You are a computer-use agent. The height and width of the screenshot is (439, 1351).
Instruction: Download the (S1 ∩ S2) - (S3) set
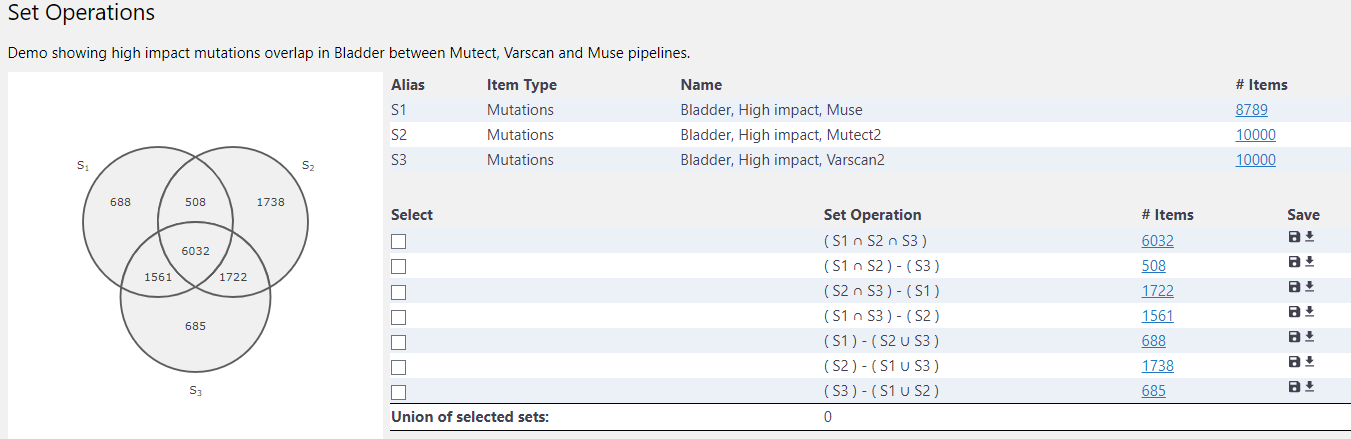(x=1309, y=262)
